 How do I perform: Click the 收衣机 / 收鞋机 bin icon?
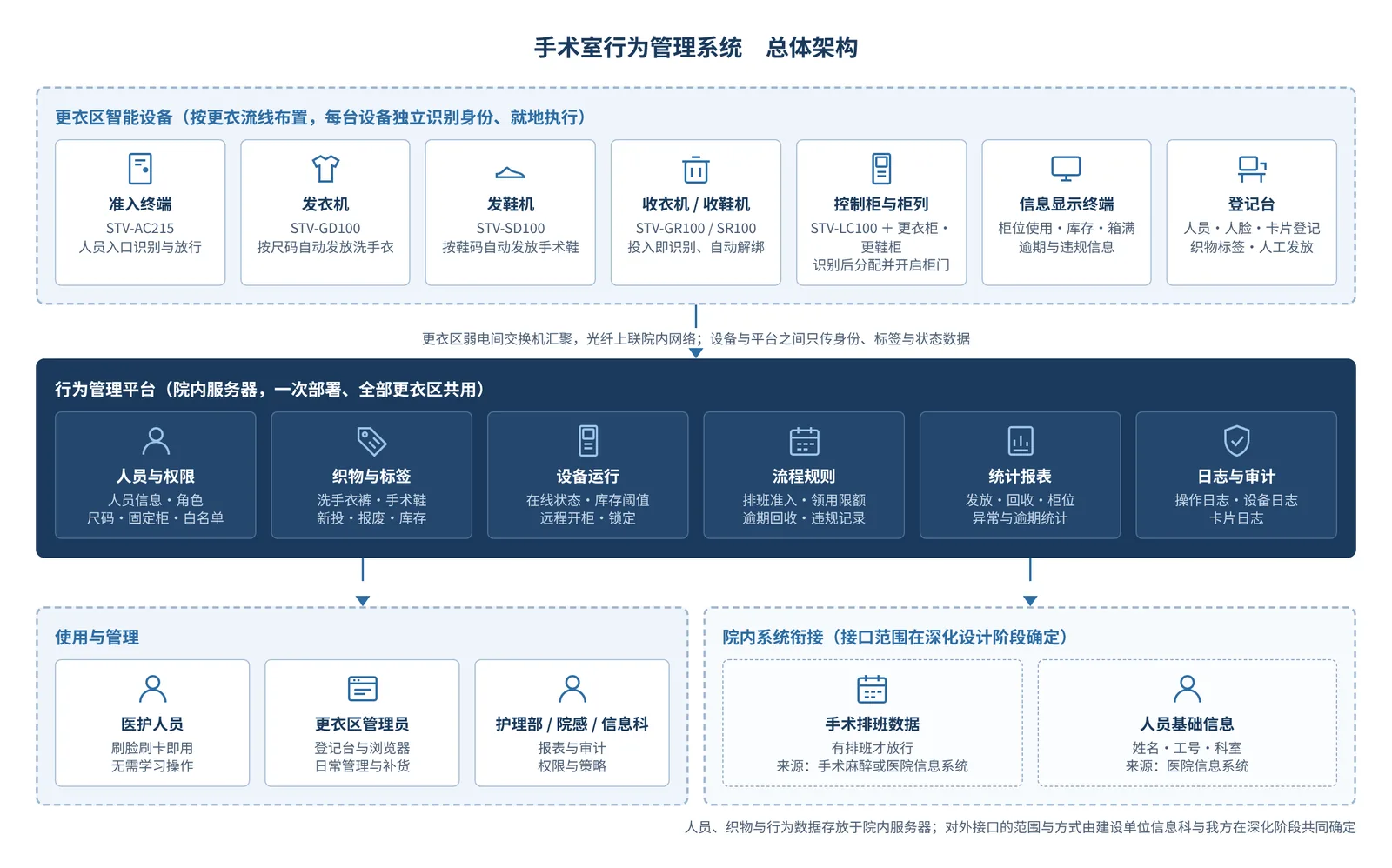[x=696, y=169]
